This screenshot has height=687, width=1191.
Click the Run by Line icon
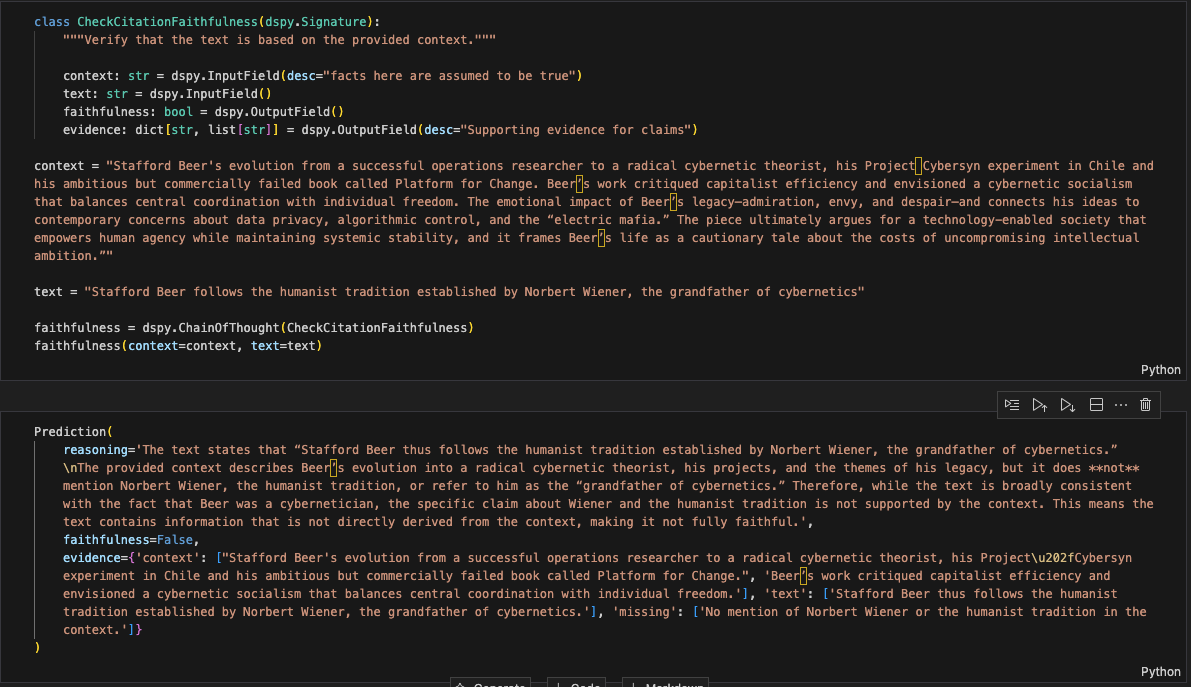pyautogui.click(x=1012, y=404)
